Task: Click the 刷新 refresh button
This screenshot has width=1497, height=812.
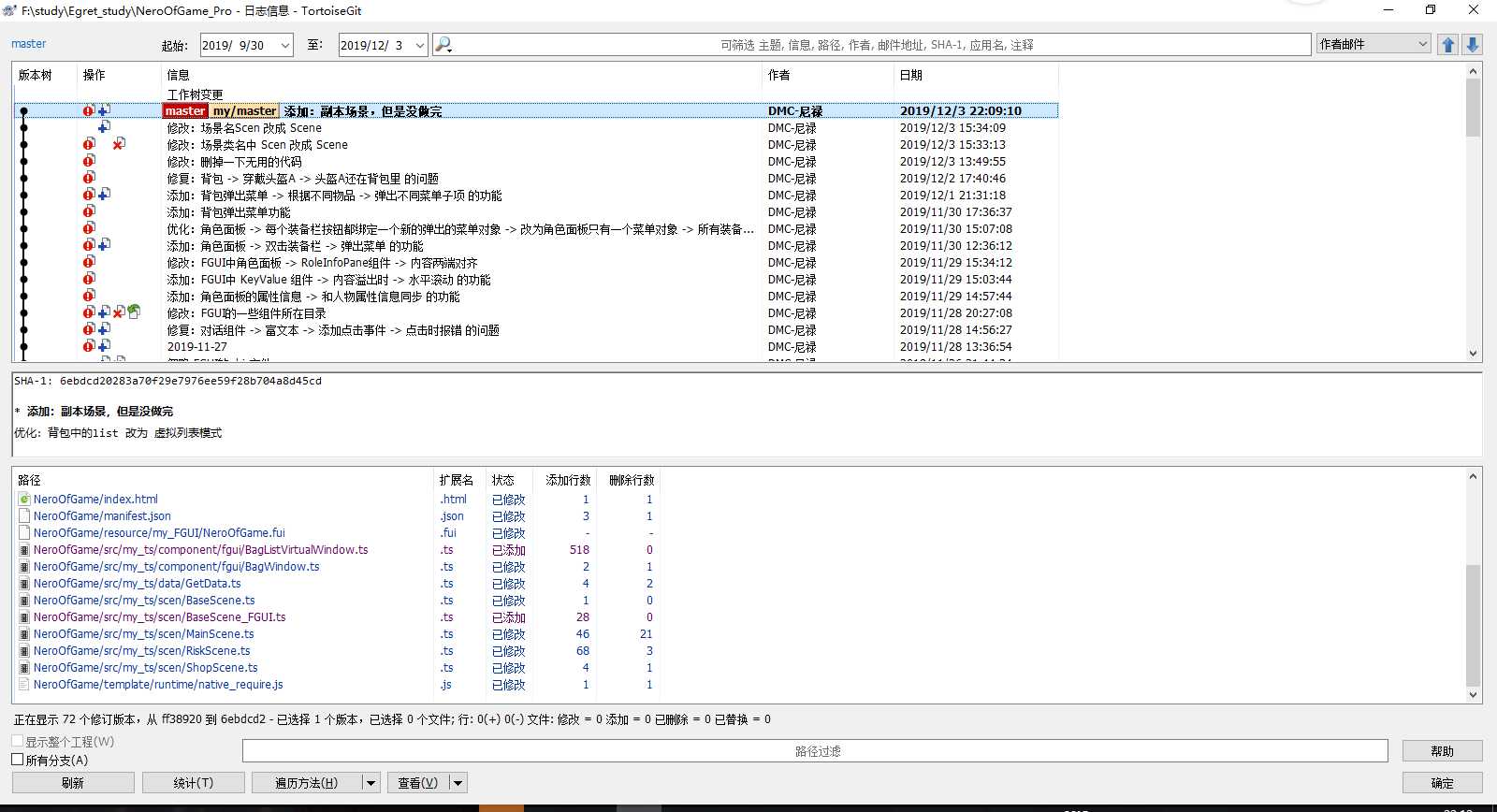Action: click(73, 783)
